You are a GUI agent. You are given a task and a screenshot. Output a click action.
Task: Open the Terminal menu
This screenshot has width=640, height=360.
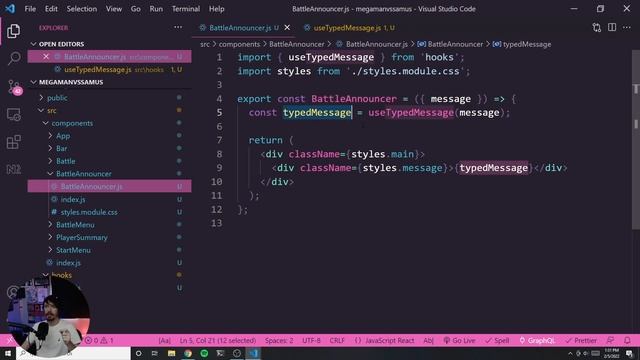[x=186, y=9]
